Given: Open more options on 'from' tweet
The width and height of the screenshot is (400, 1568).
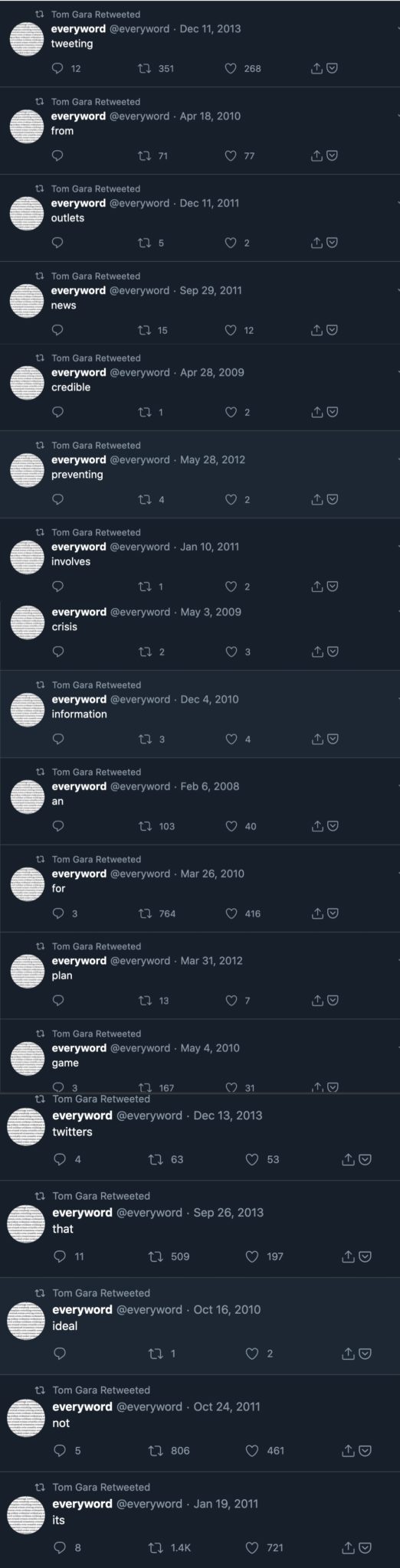Looking at the screenshot, I should tap(398, 116).
